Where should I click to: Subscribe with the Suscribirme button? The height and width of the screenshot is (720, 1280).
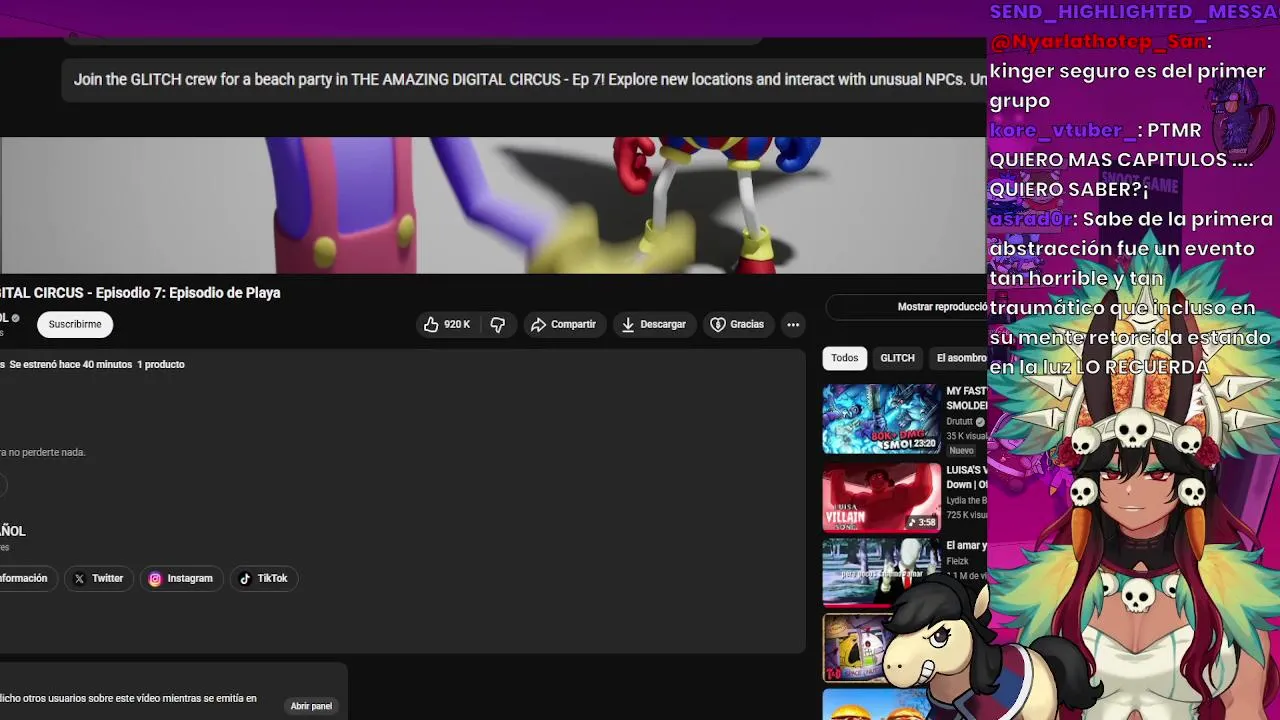pyautogui.click(x=75, y=324)
